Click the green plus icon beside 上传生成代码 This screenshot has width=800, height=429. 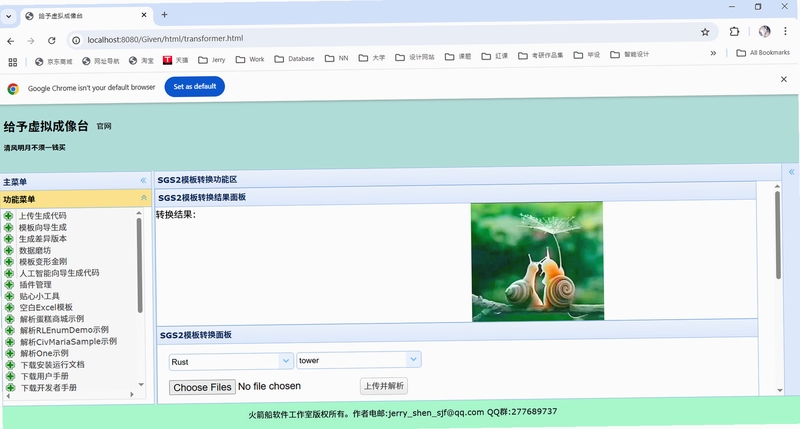[x=9, y=216]
